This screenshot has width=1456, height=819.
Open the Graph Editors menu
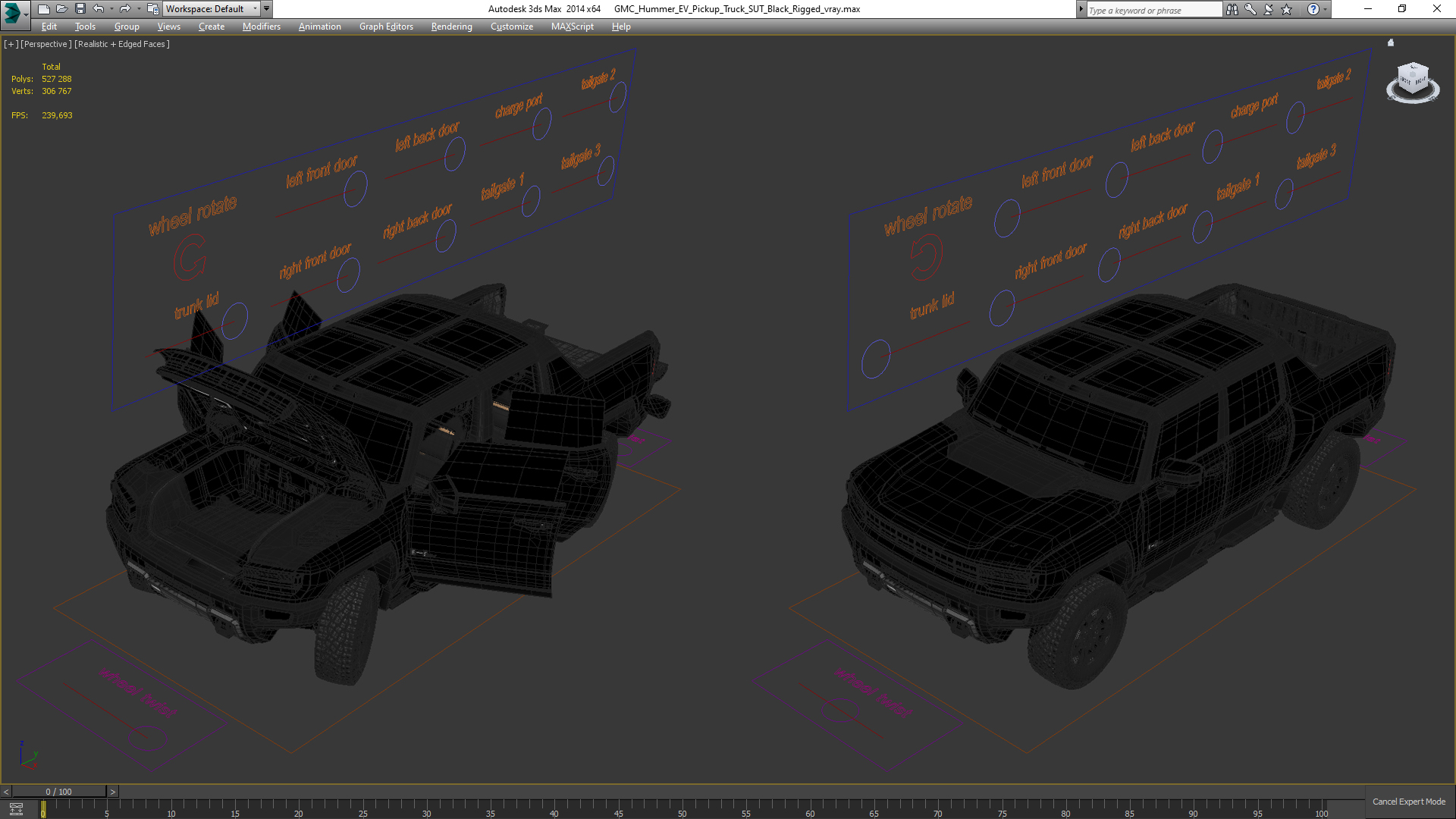coord(386,27)
